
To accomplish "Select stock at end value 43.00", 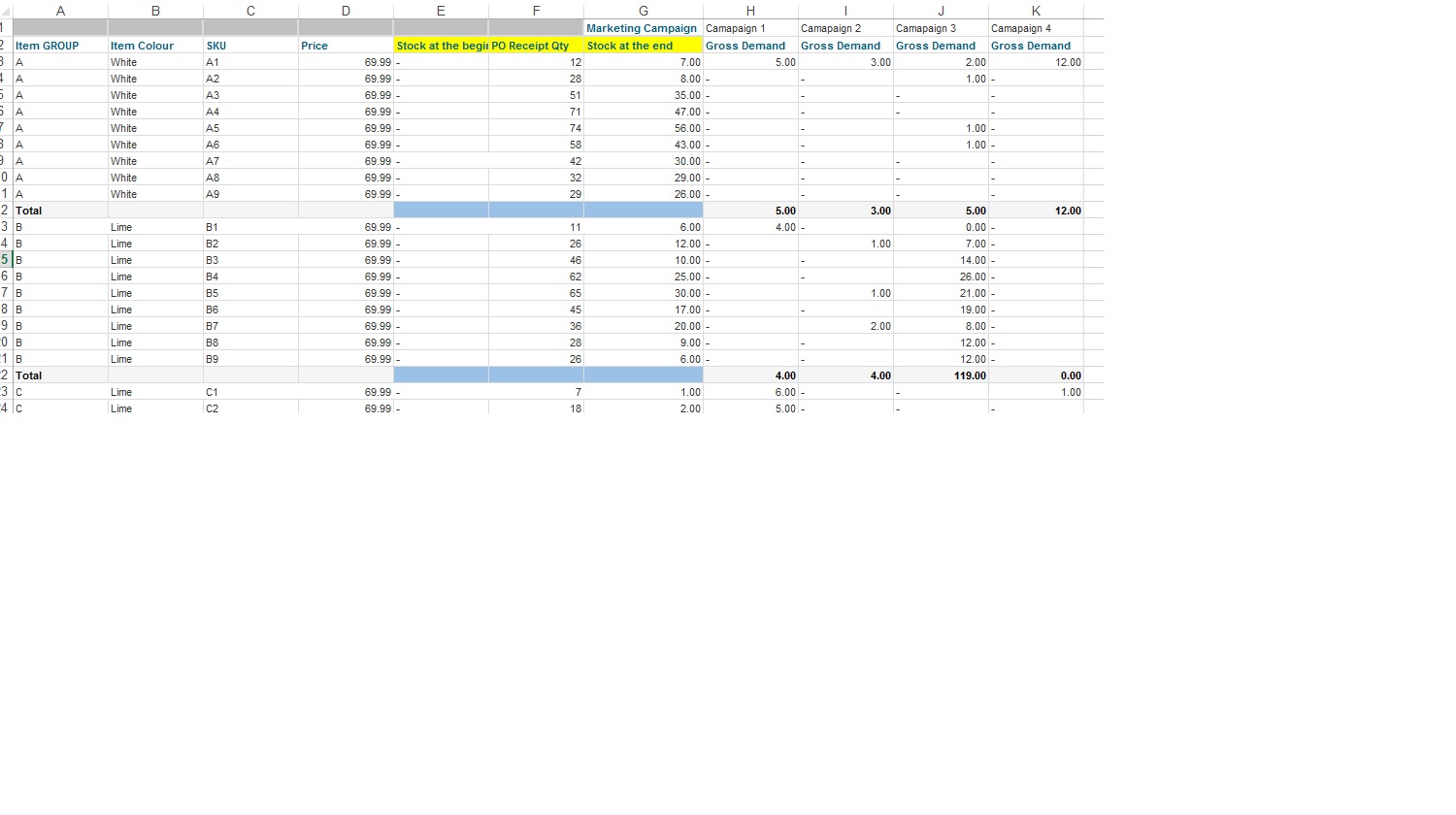I will coord(643,145).
